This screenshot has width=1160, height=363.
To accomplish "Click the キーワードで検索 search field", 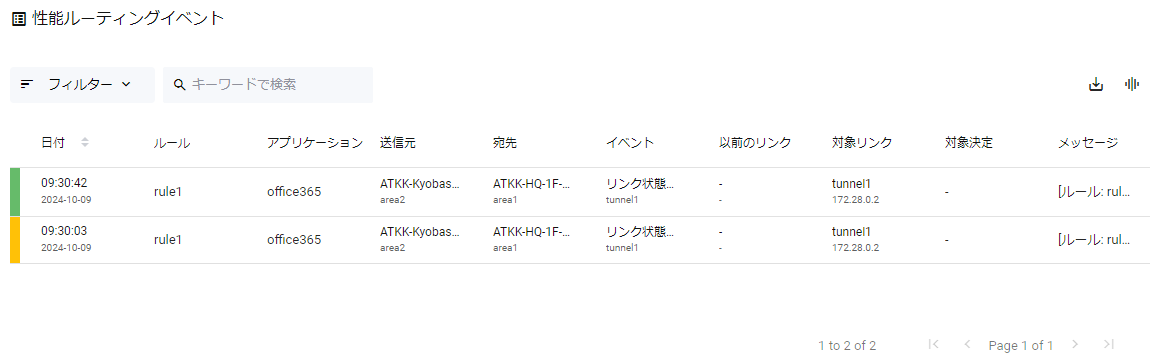I will (268, 85).
